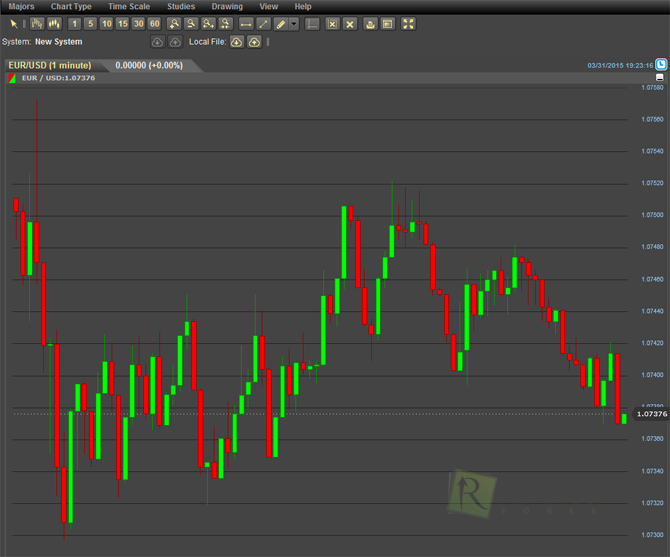Switch to the OHLC bar chart type

37,24
